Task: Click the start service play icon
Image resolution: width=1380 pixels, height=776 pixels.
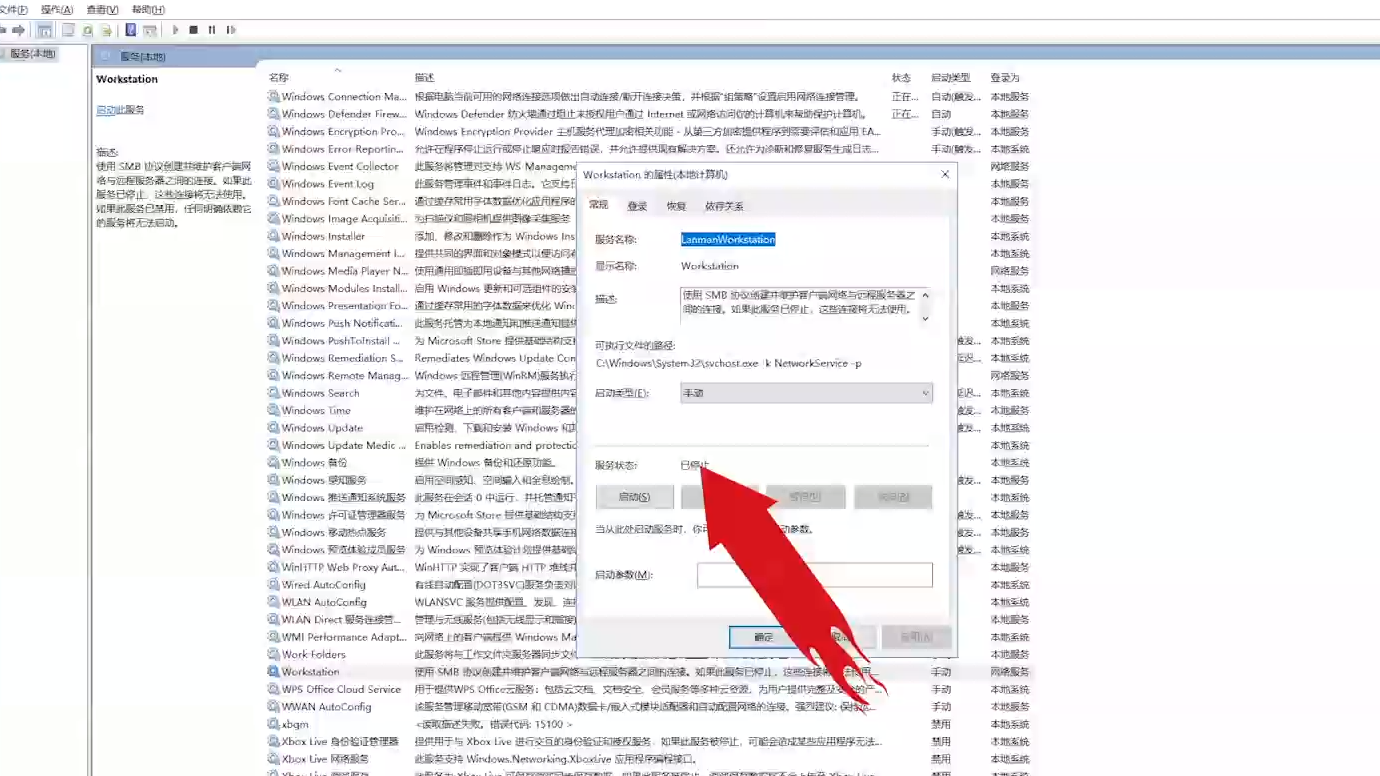Action: click(x=175, y=30)
